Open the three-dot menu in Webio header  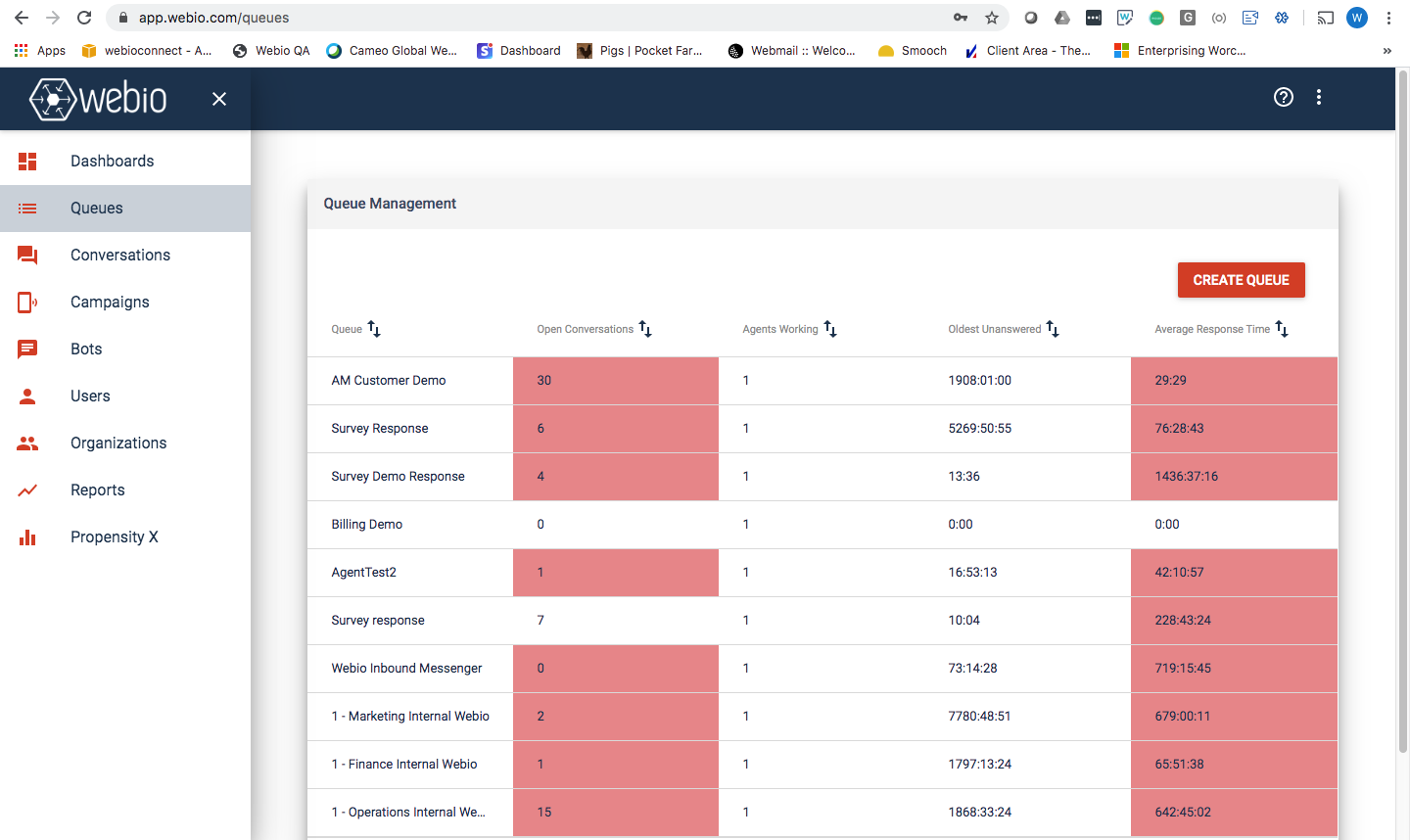(1319, 97)
